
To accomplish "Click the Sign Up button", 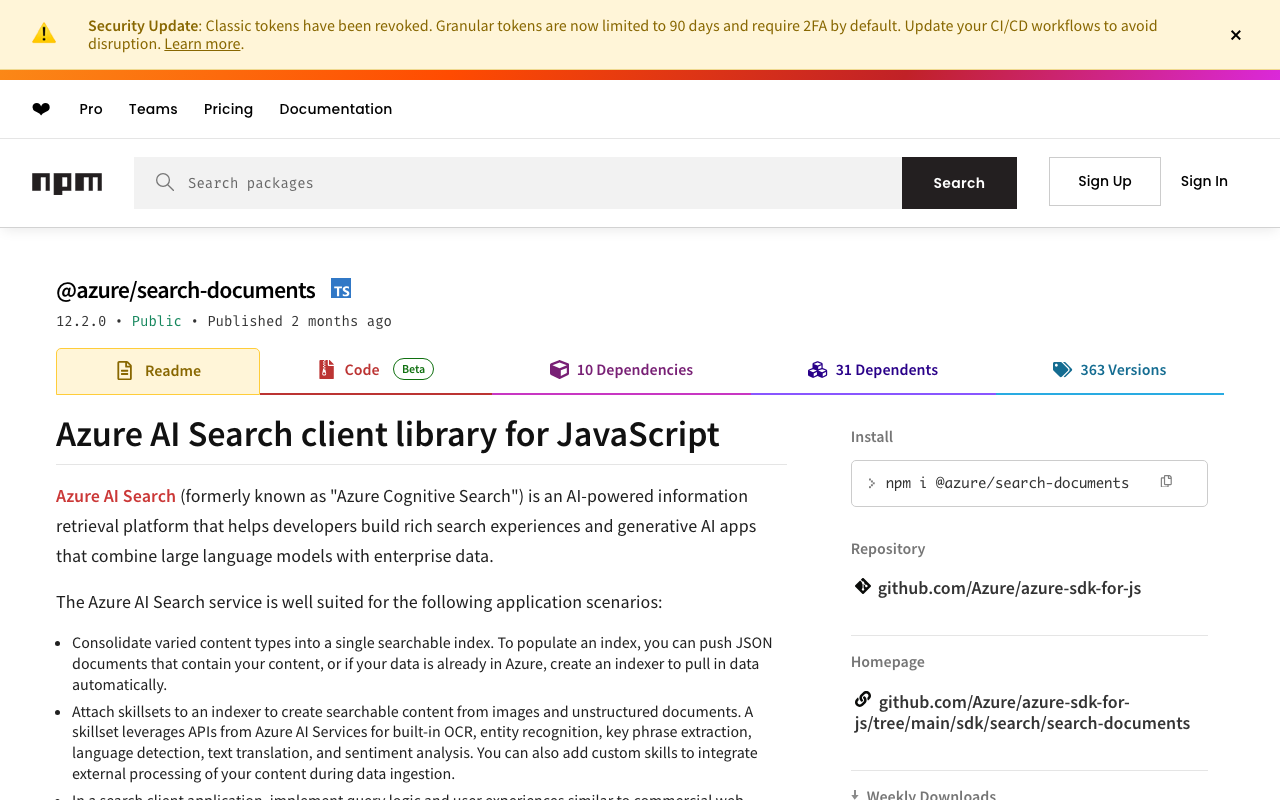I will click(1105, 181).
